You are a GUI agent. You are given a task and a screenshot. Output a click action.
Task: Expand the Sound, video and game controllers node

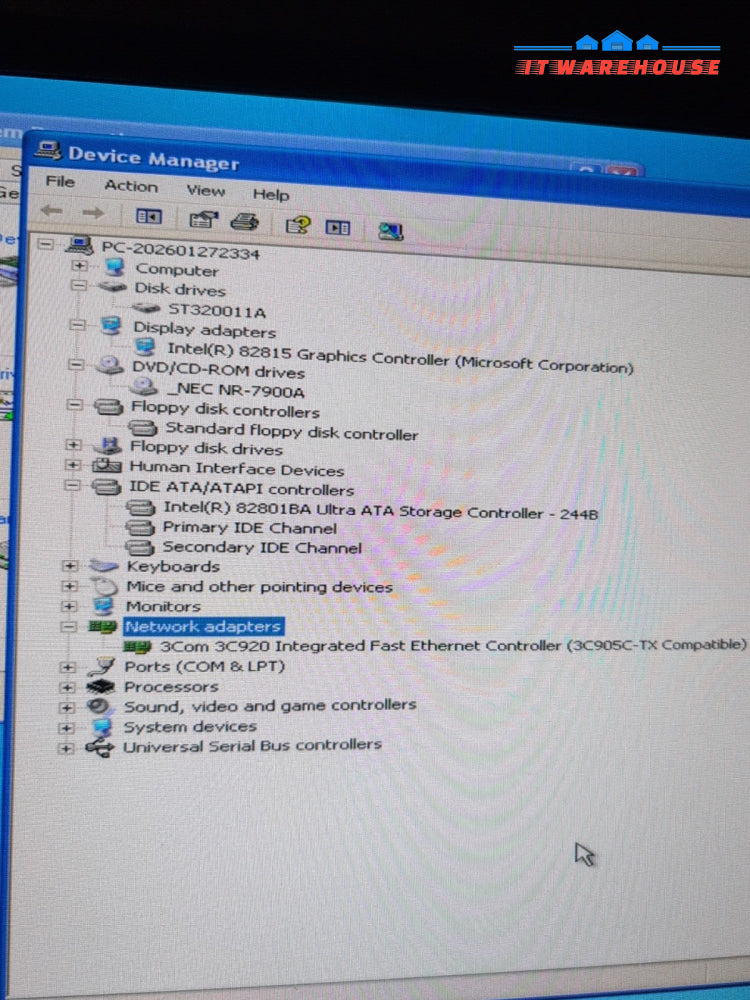[x=66, y=708]
